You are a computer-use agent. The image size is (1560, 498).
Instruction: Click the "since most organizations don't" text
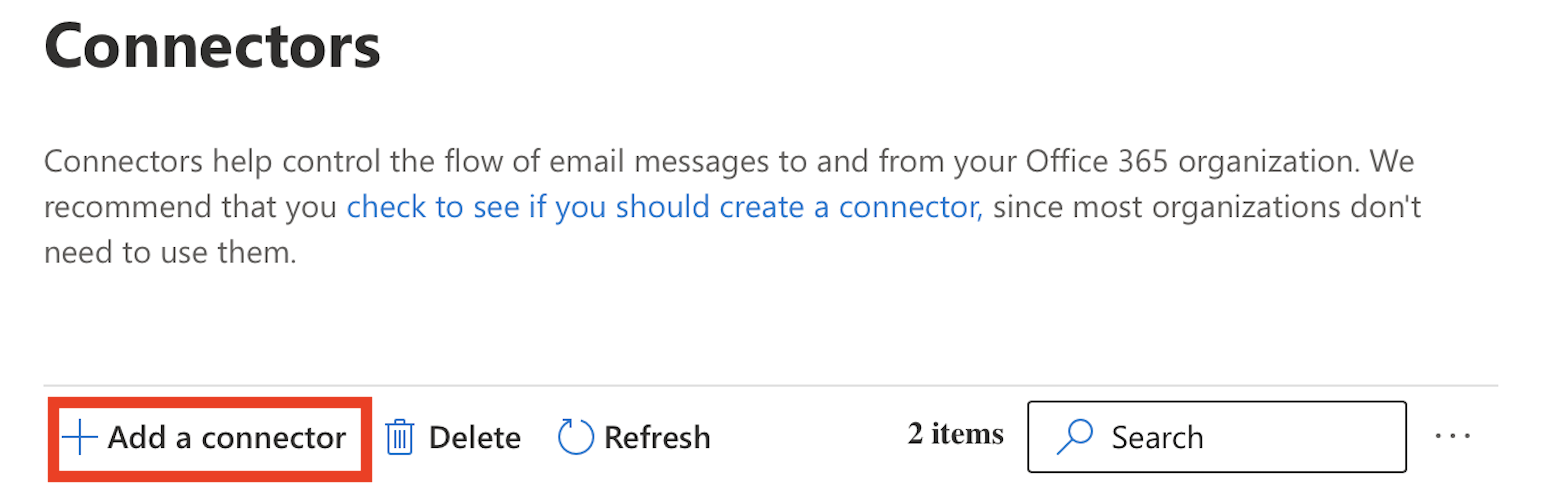[1208, 208]
